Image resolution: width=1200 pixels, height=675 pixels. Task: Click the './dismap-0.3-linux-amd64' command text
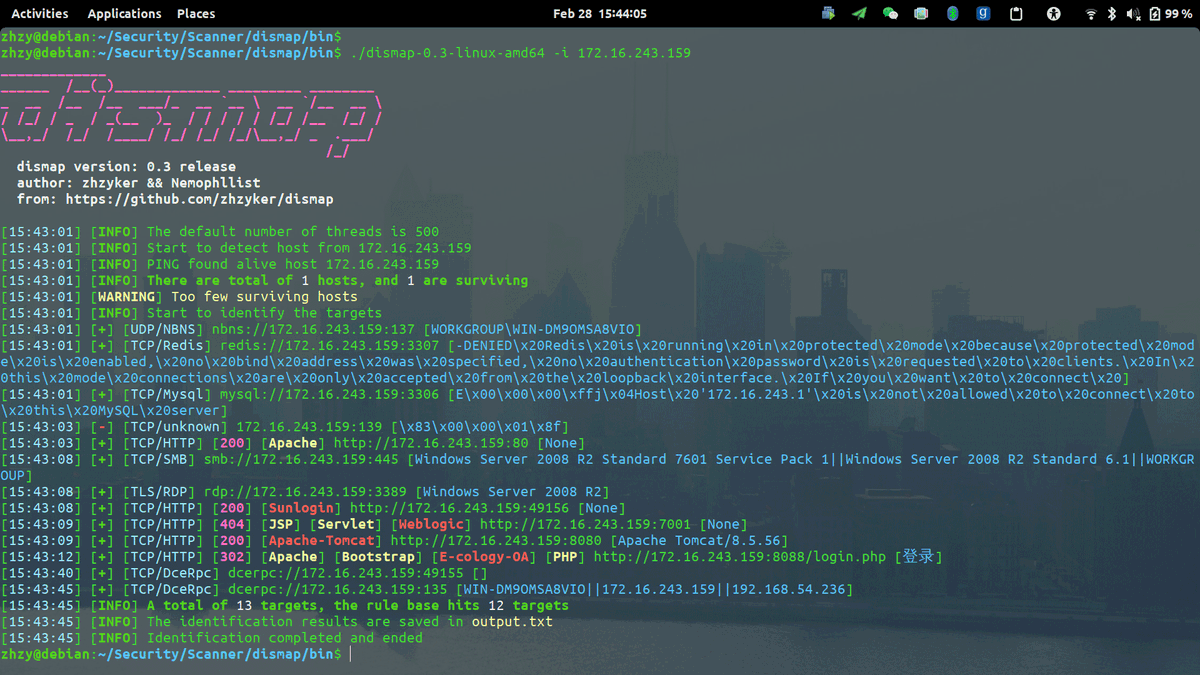(x=449, y=53)
